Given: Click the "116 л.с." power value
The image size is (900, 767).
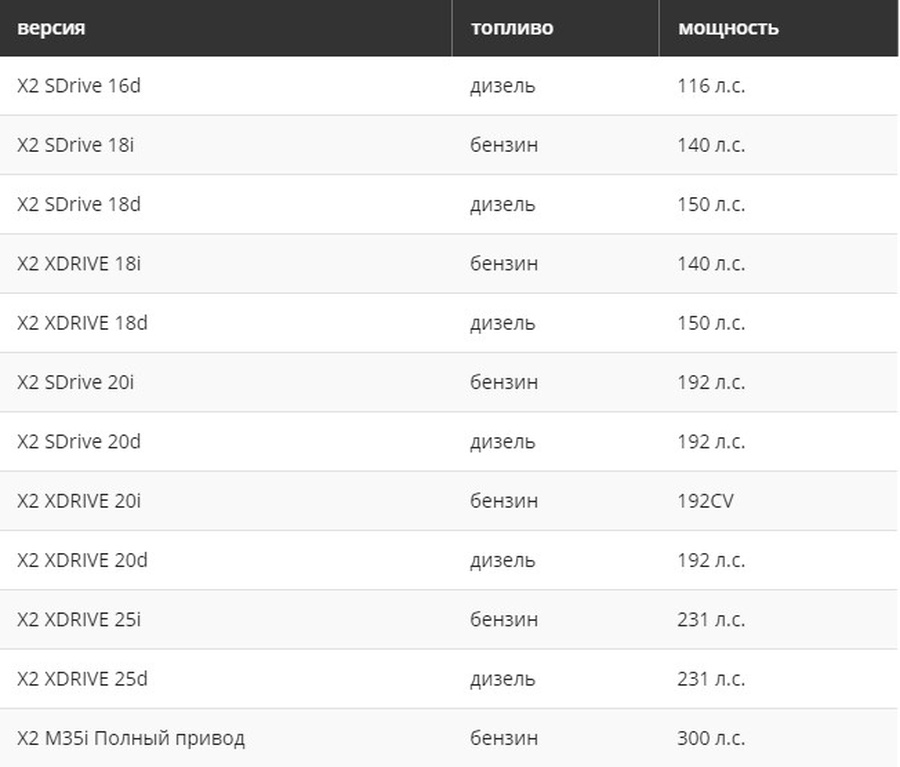Looking at the screenshot, I should 711,86.
